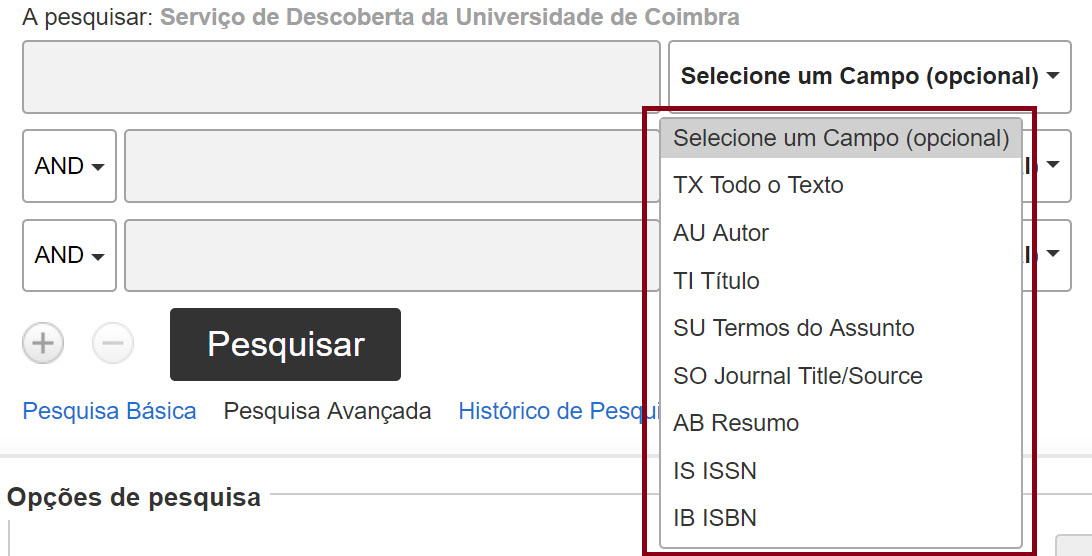Image resolution: width=1092 pixels, height=556 pixels.
Task: Open the first AND operator dropdown
Action: point(69,166)
